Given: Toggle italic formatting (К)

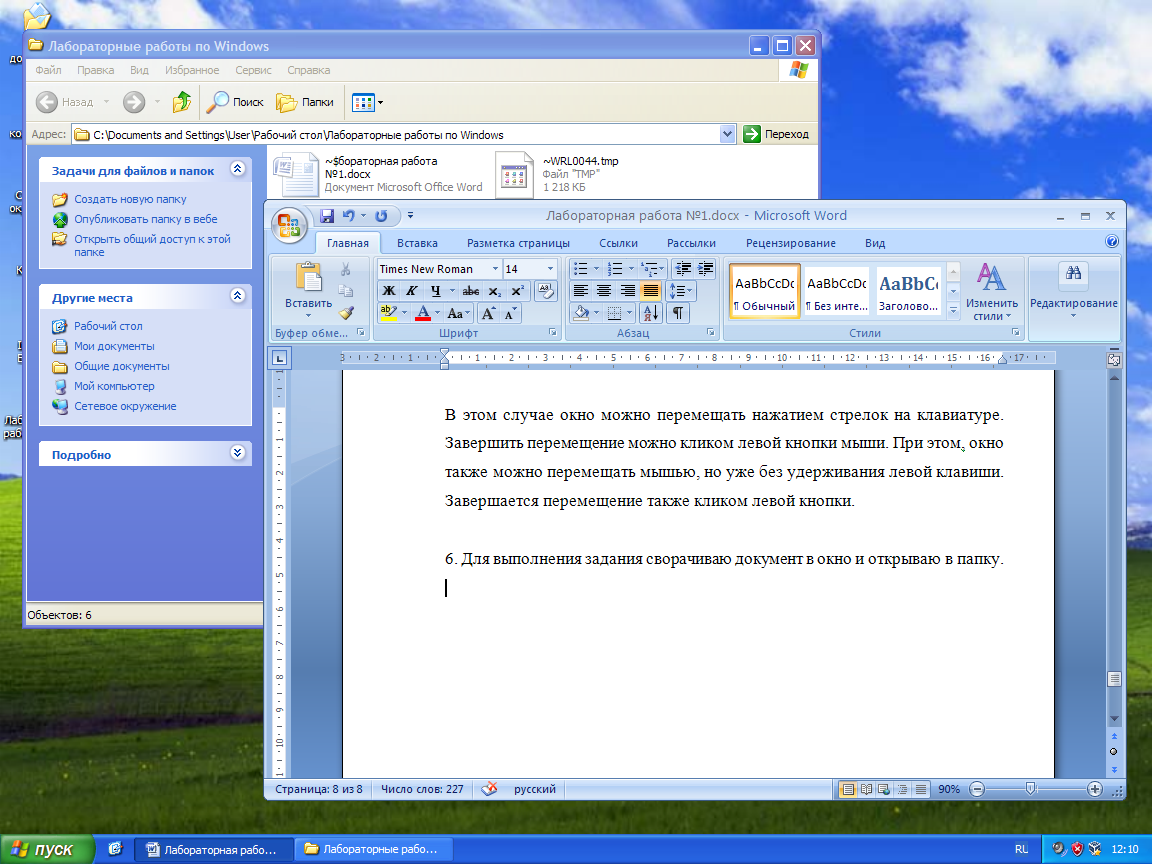Looking at the screenshot, I should click(412, 291).
